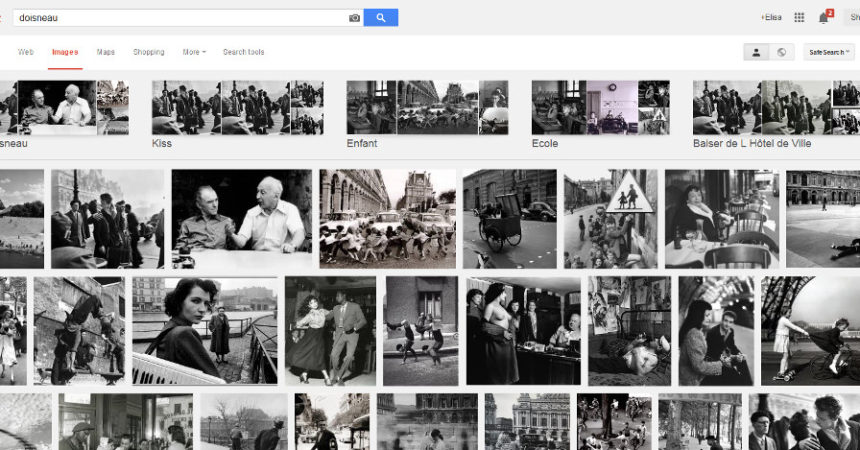This screenshot has width=860, height=450.
Task: Open the Enfant category thumbnail strip
Action: [x=427, y=108]
